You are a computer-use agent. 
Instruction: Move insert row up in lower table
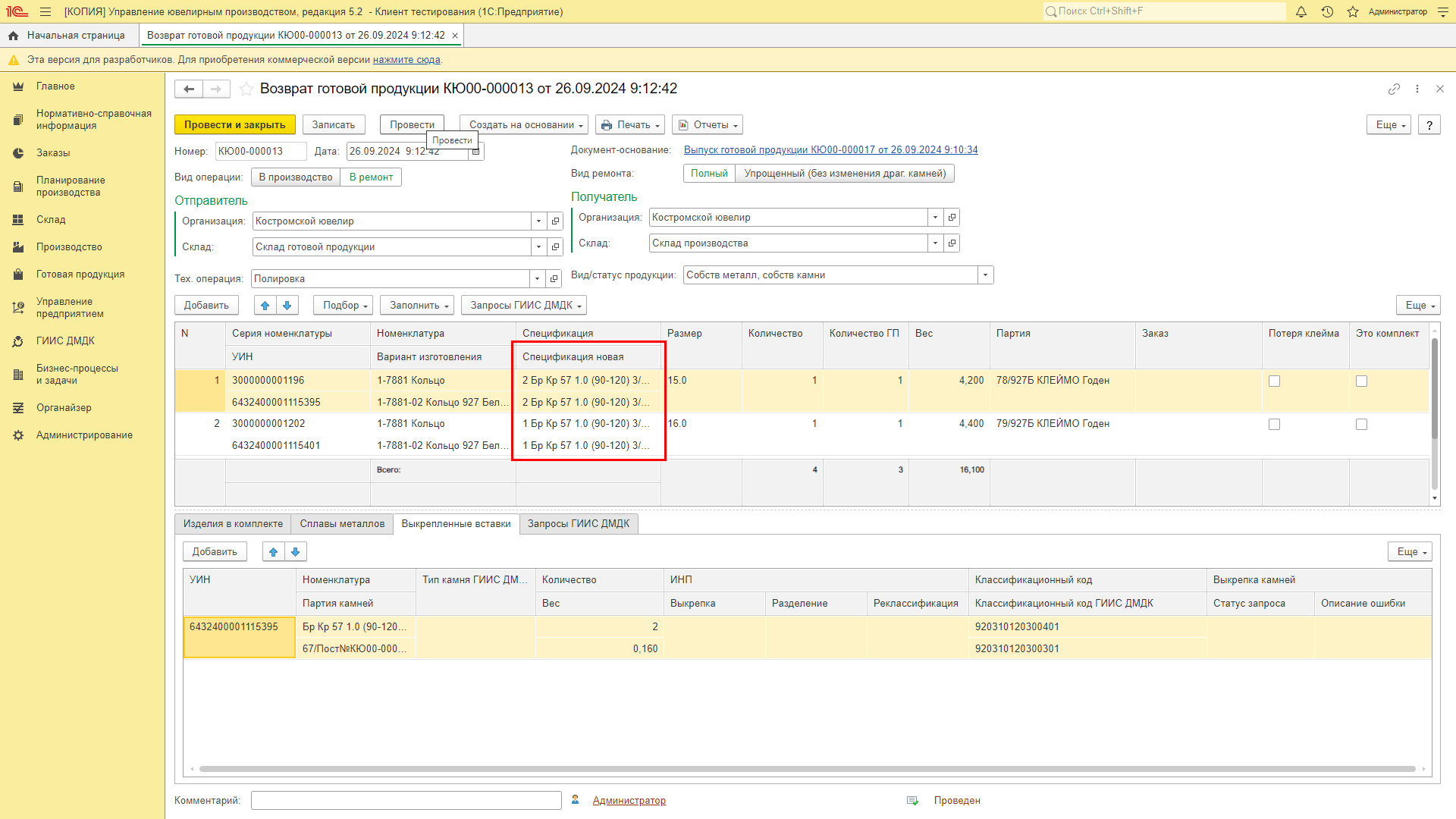pyautogui.click(x=274, y=552)
